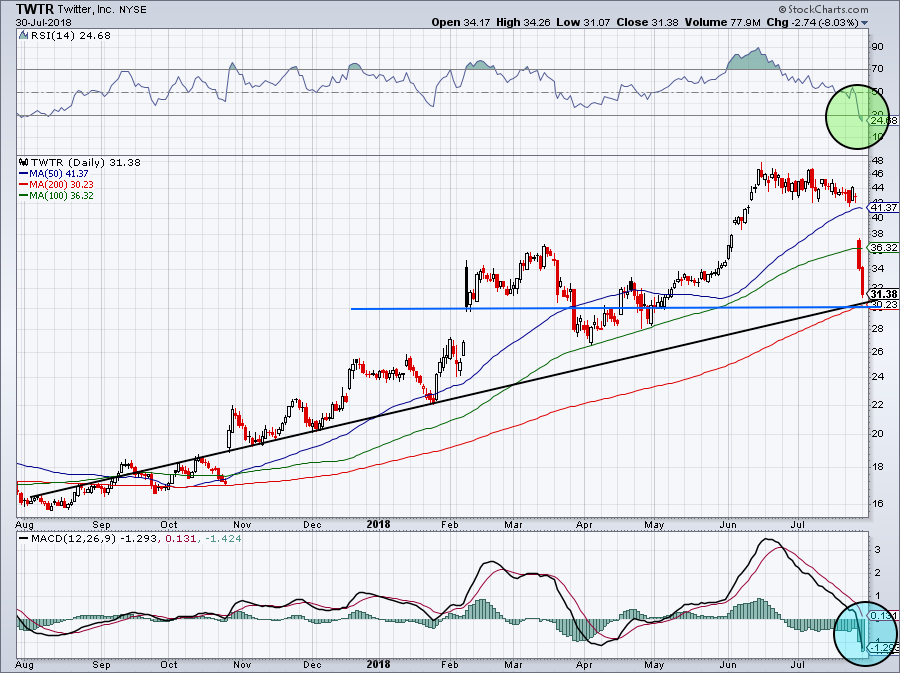This screenshot has width=900, height=673.
Task: Click the Chg -2.74 (-8.03%) value
Action: pyautogui.click(x=813, y=22)
